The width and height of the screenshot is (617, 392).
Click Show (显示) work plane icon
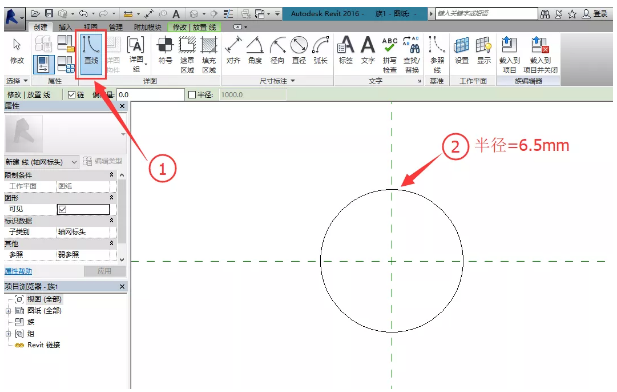click(484, 50)
